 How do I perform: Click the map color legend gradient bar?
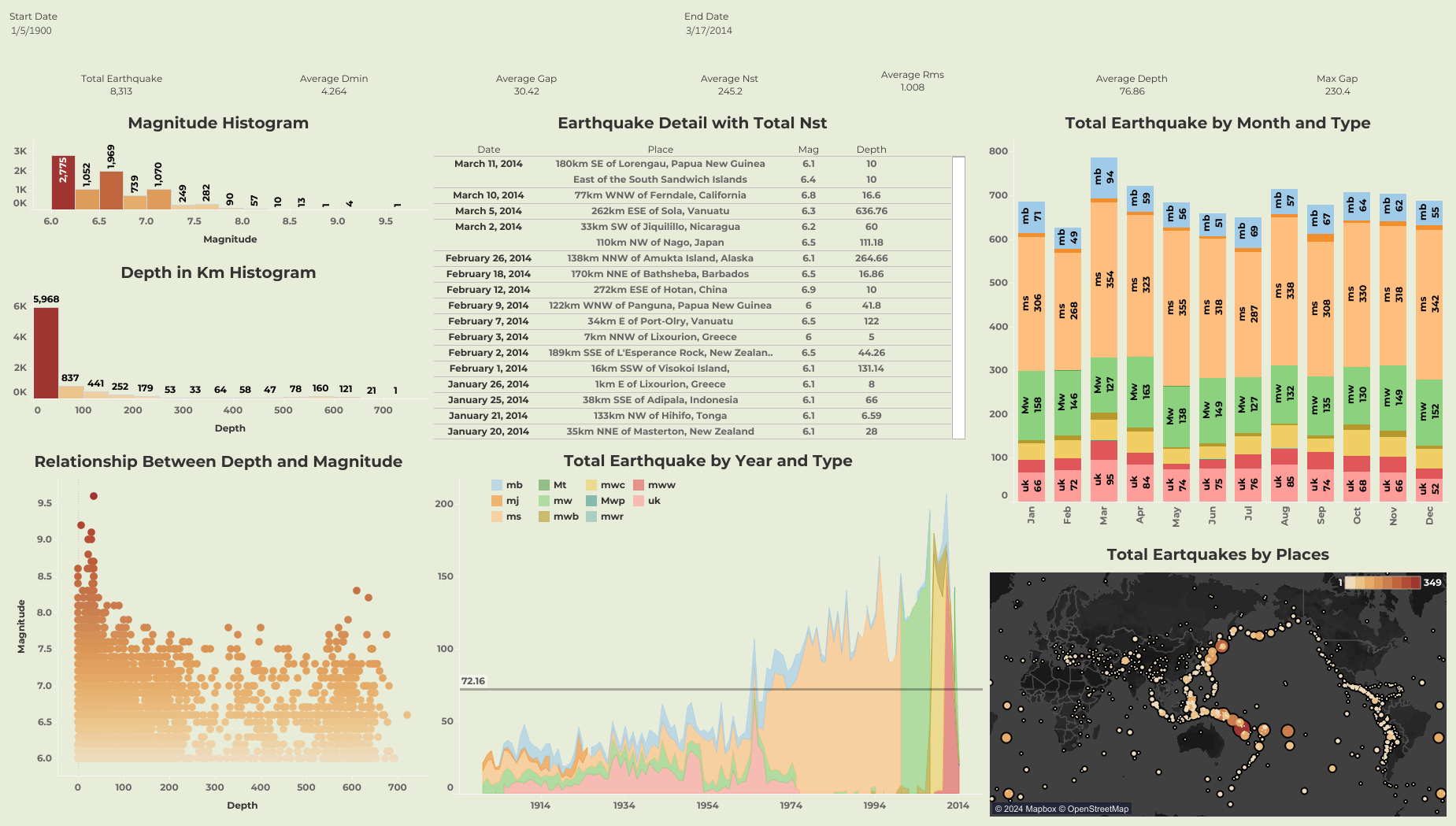(x=1382, y=583)
